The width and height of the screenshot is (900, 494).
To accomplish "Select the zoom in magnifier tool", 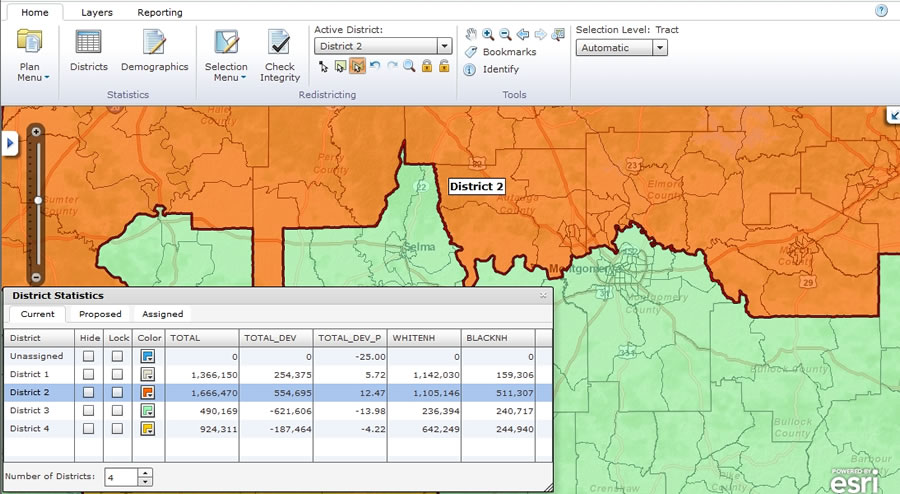I will (488, 34).
